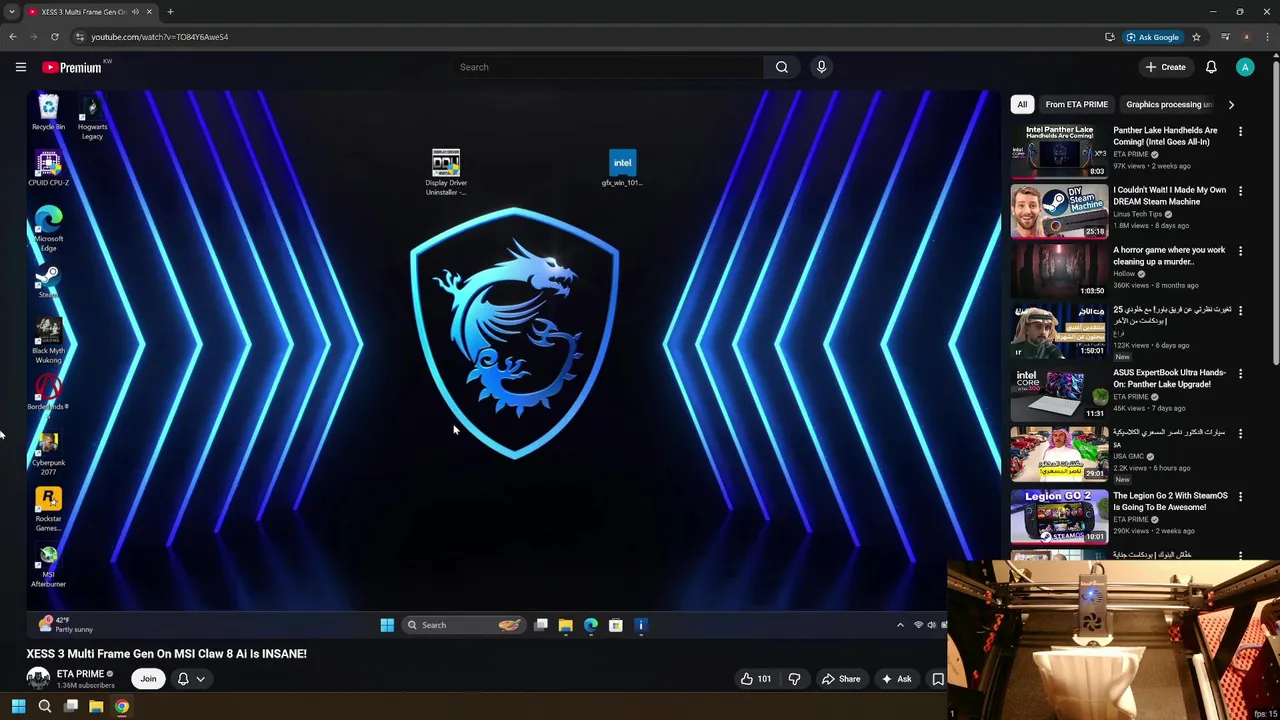This screenshot has width=1280, height=720.
Task: Click Cyberpunk 2077 icon in the video
Action: pyautogui.click(x=48, y=453)
